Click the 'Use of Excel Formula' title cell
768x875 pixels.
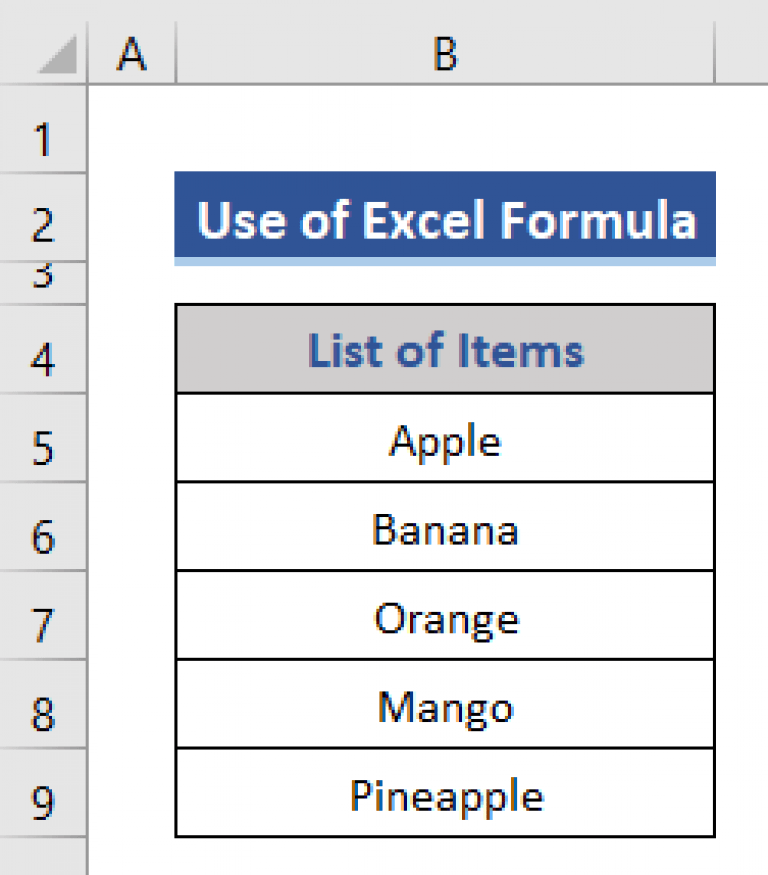pyautogui.click(x=445, y=220)
